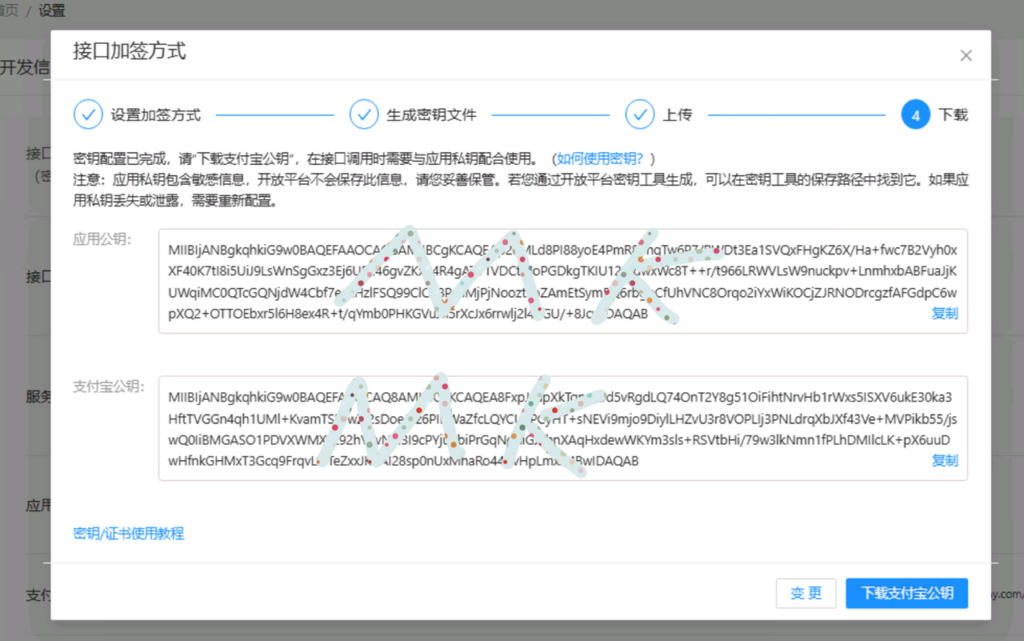
Task: Copy the 支付宝公钥 key with 复制
Action: [x=944, y=460]
